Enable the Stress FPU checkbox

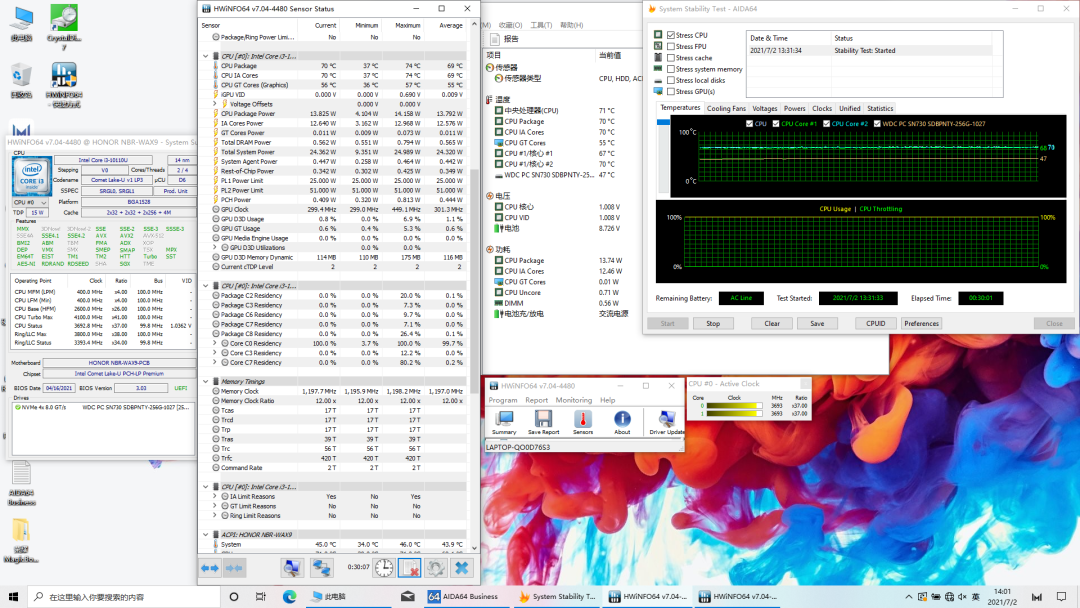[671, 47]
